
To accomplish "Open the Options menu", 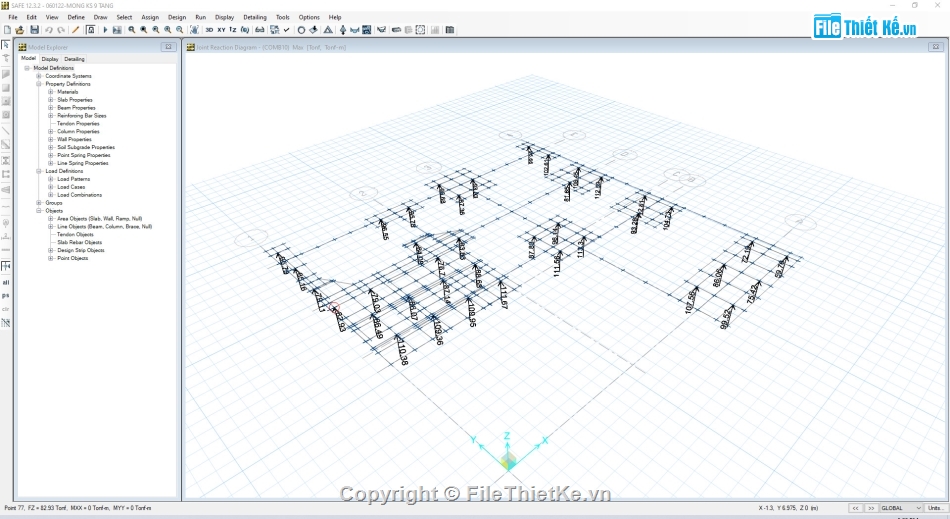I will pos(309,17).
